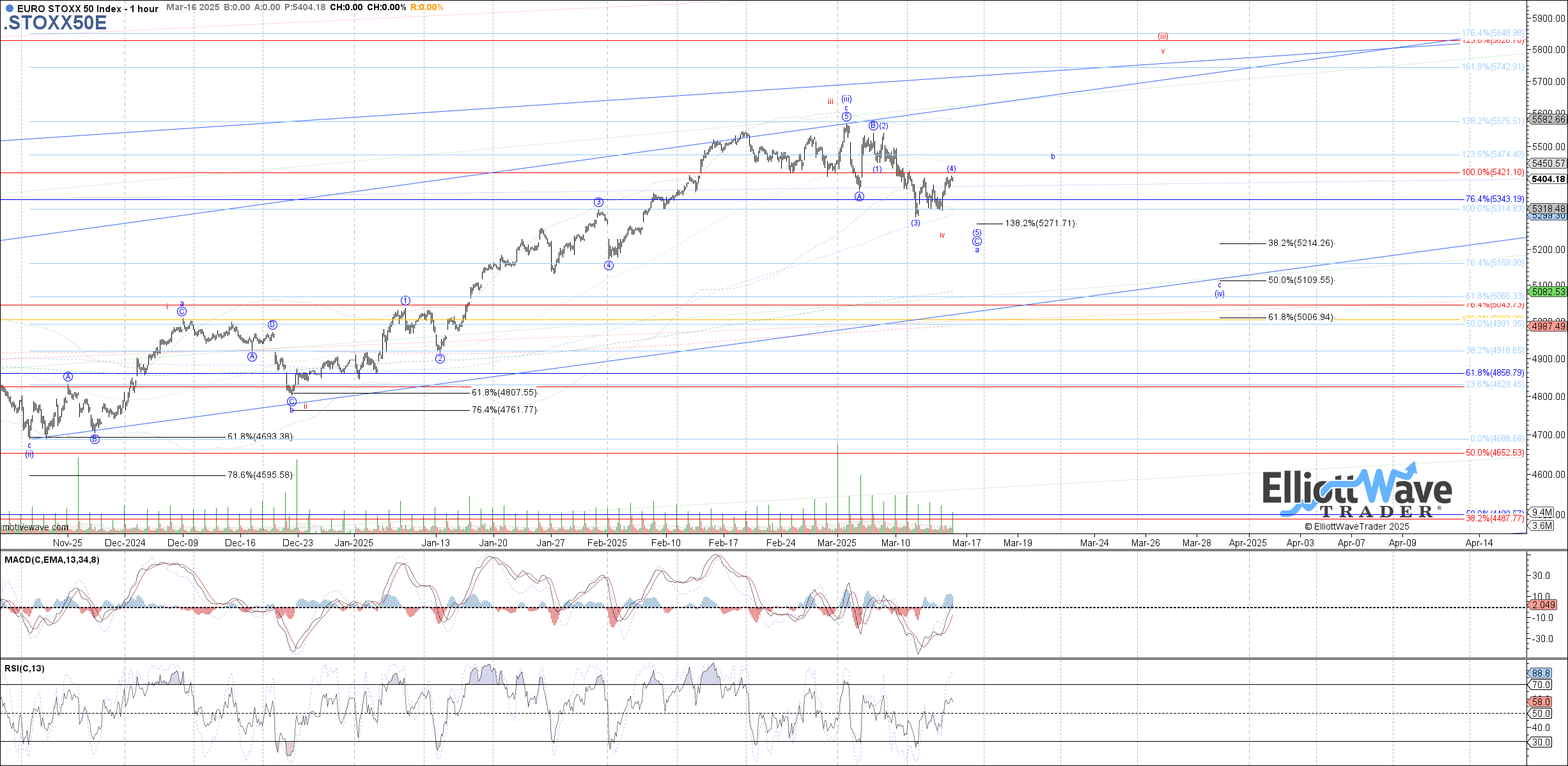1568x766 pixels.
Task: Select the green 5082.53 price axis tag
Action: coord(1548,292)
